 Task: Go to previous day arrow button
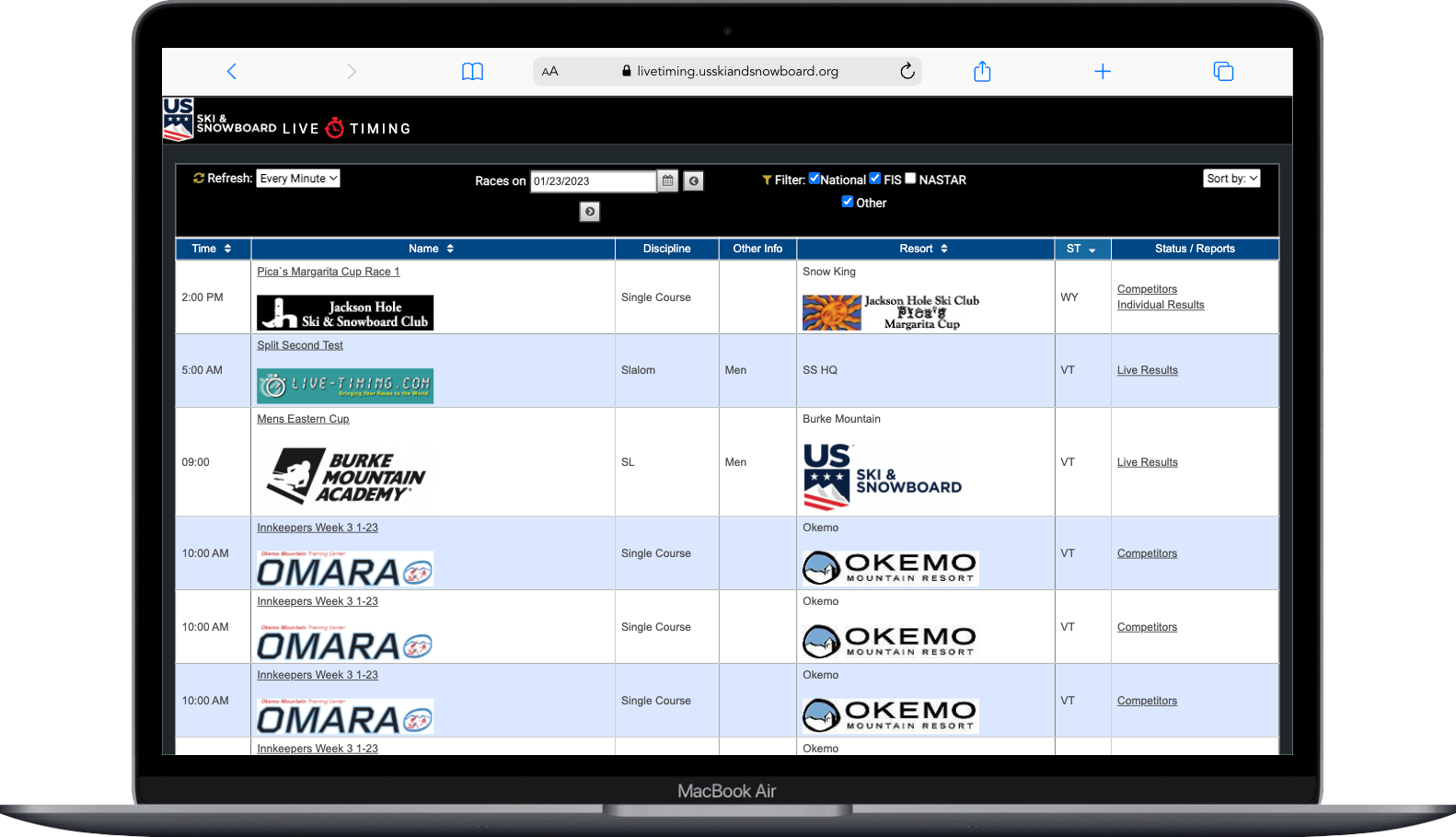pyautogui.click(x=694, y=181)
